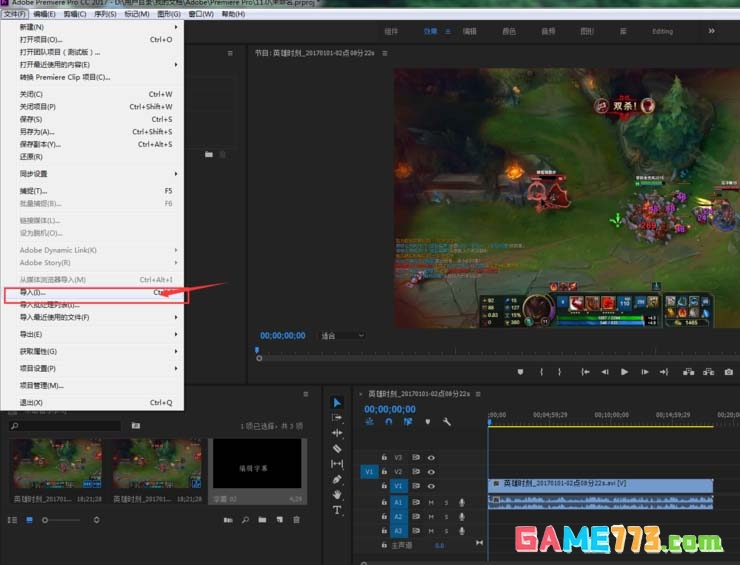Toggle lock on V3 track
The image size is (740, 565).
[384, 457]
